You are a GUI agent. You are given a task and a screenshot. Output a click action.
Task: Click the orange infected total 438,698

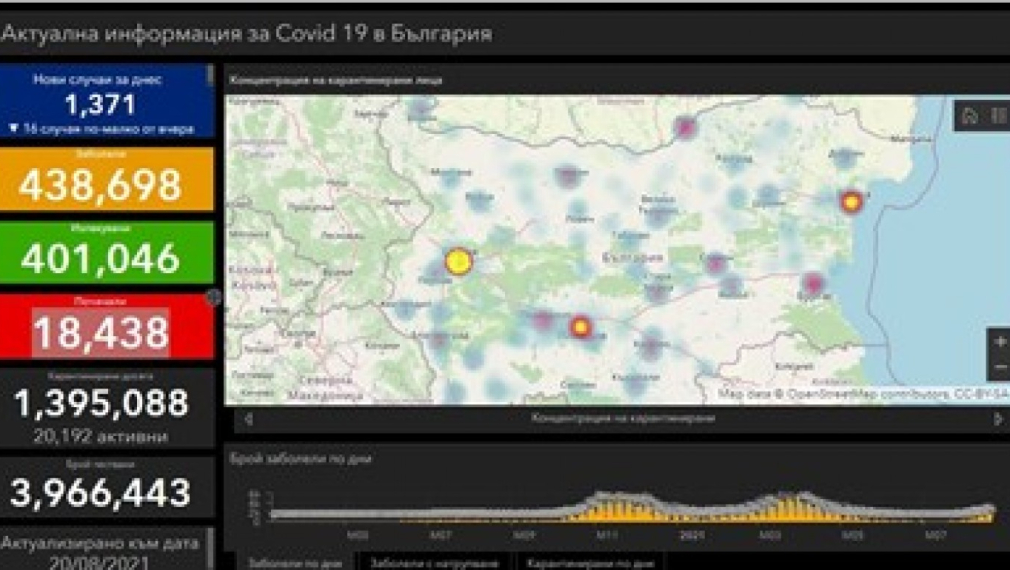click(100, 185)
